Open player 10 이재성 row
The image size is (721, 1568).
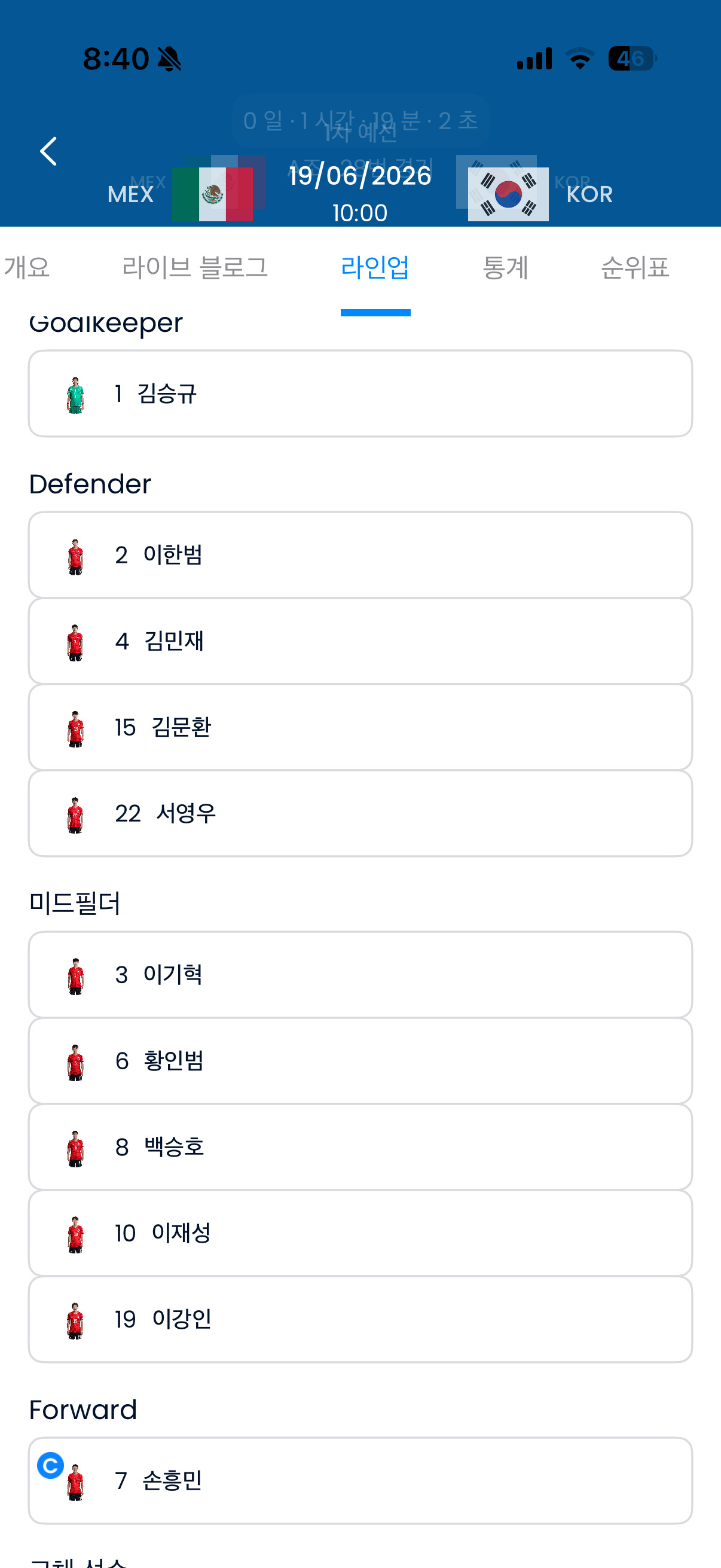tap(360, 1233)
